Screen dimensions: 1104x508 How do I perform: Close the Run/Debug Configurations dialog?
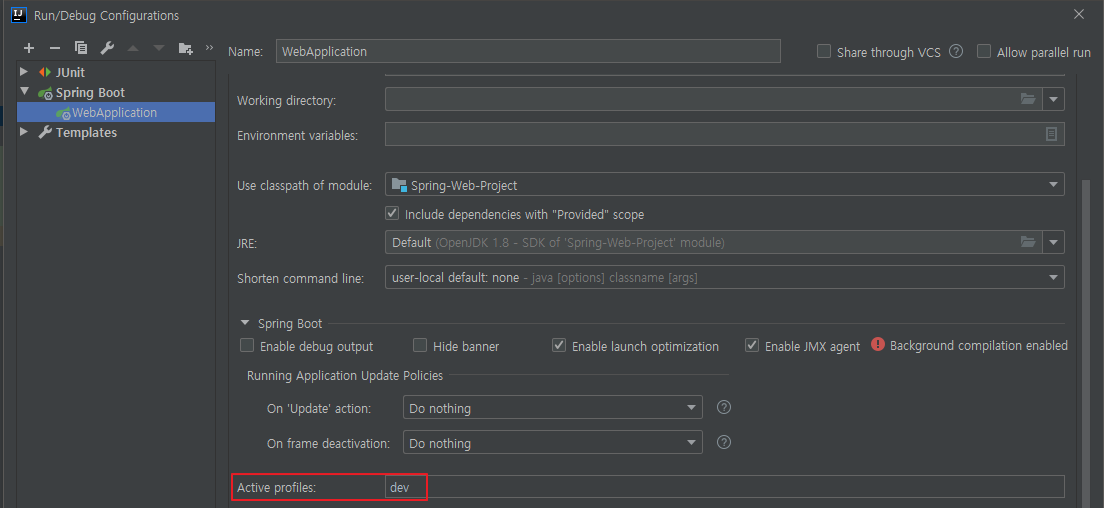[x=1078, y=14]
